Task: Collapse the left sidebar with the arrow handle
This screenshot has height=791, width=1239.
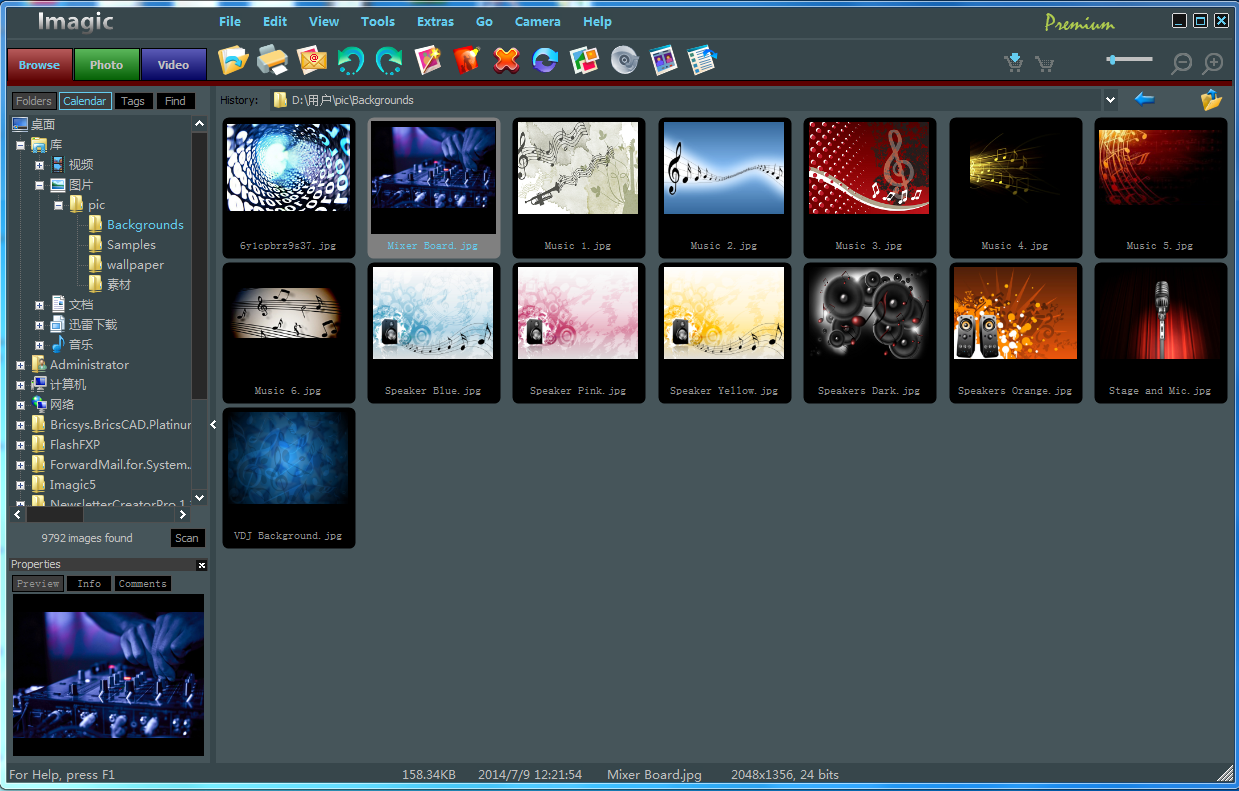Action: (213, 425)
